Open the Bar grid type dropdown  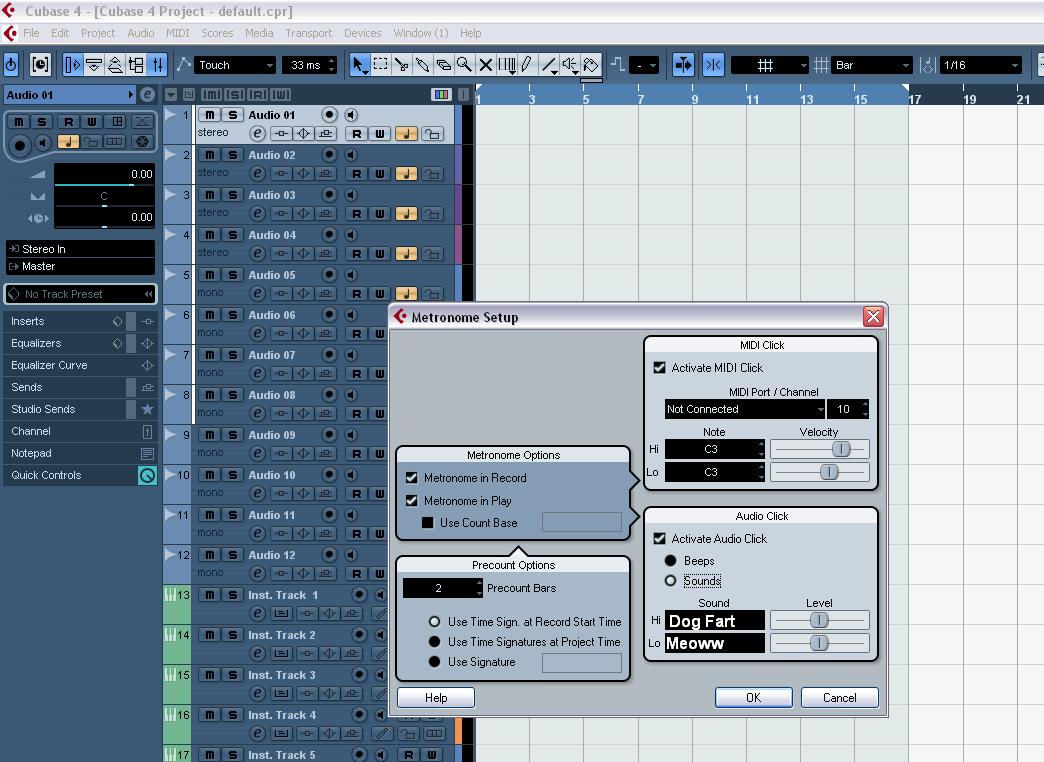click(872, 65)
